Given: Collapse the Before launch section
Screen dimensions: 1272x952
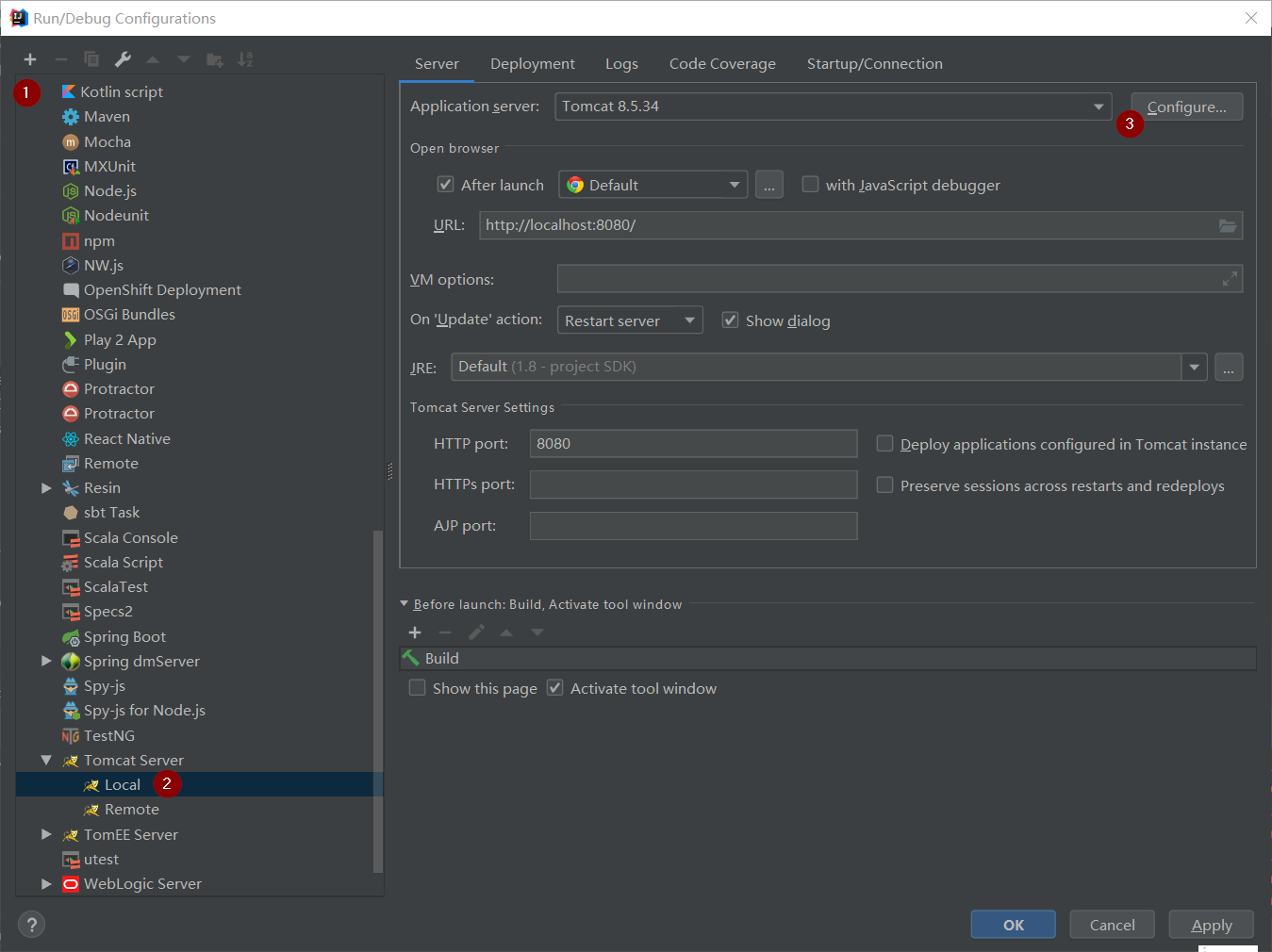Looking at the screenshot, I should pyautogui.click(x=405, y=604).
